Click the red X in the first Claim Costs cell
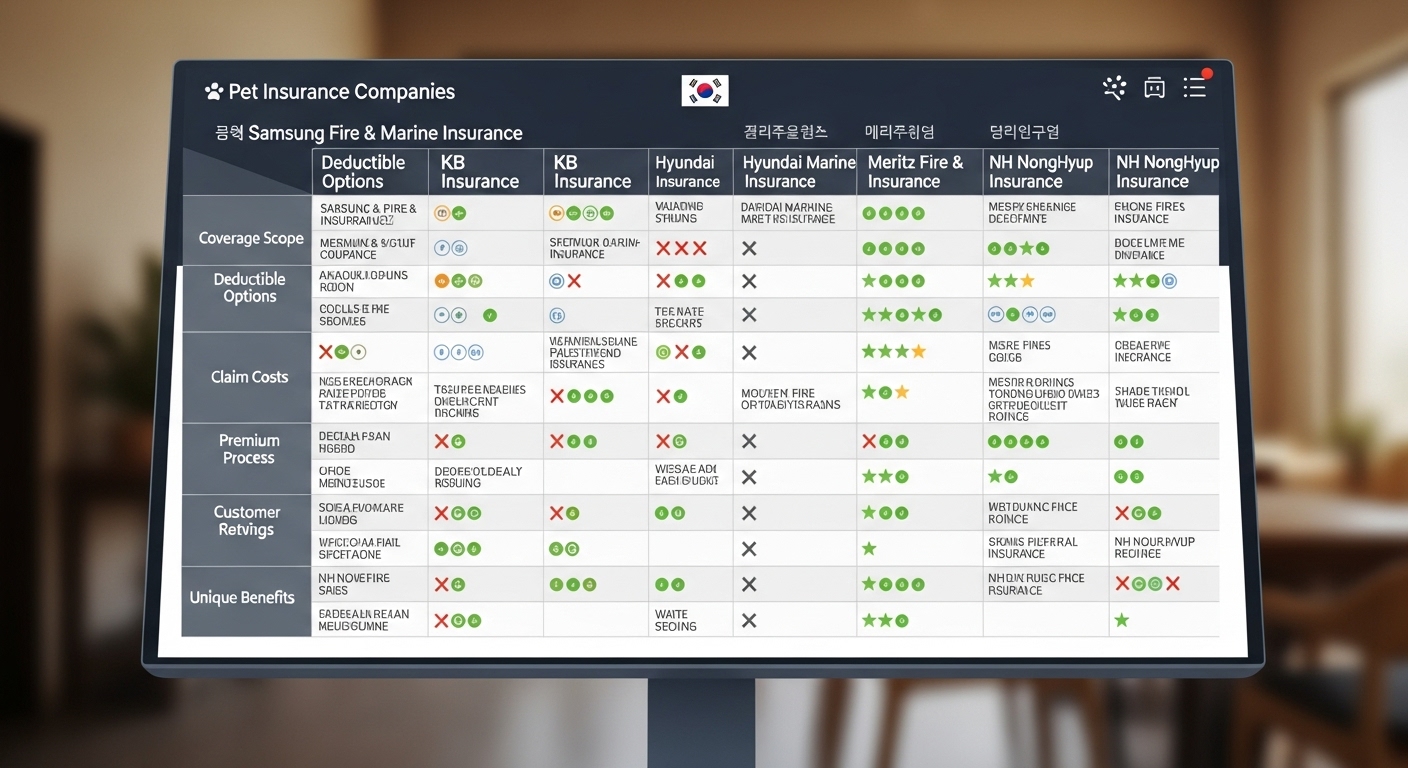This screenshot has width=1408, height=768. click(326, 352)
